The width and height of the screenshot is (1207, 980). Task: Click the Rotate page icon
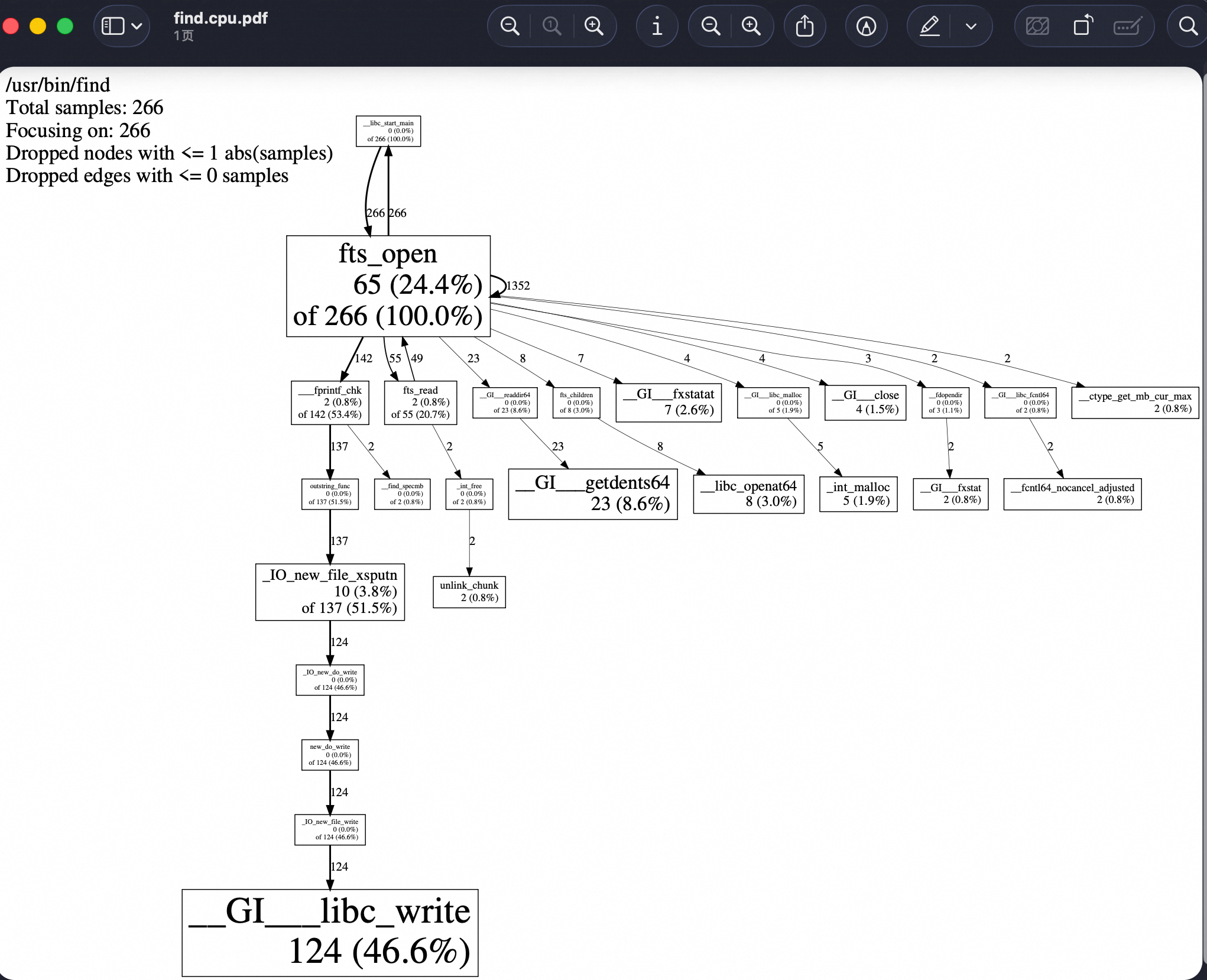(x=1082, y=26)
